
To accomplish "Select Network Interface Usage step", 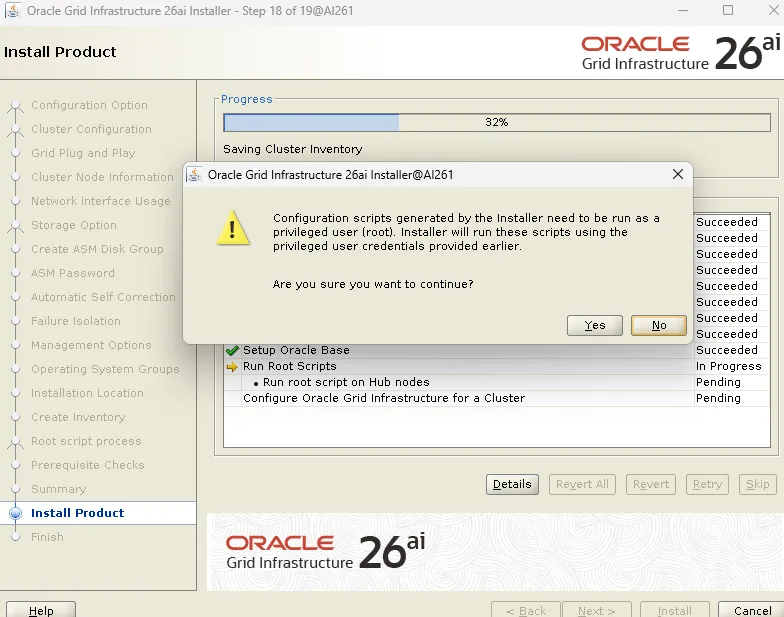I will point(100,201).
